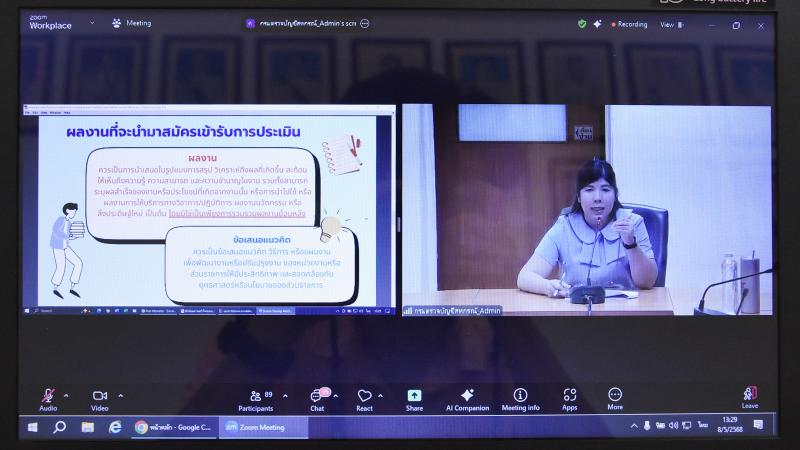Open the AI Companion panel
This screenshot has height=450, width=800.
click(467, 400)
